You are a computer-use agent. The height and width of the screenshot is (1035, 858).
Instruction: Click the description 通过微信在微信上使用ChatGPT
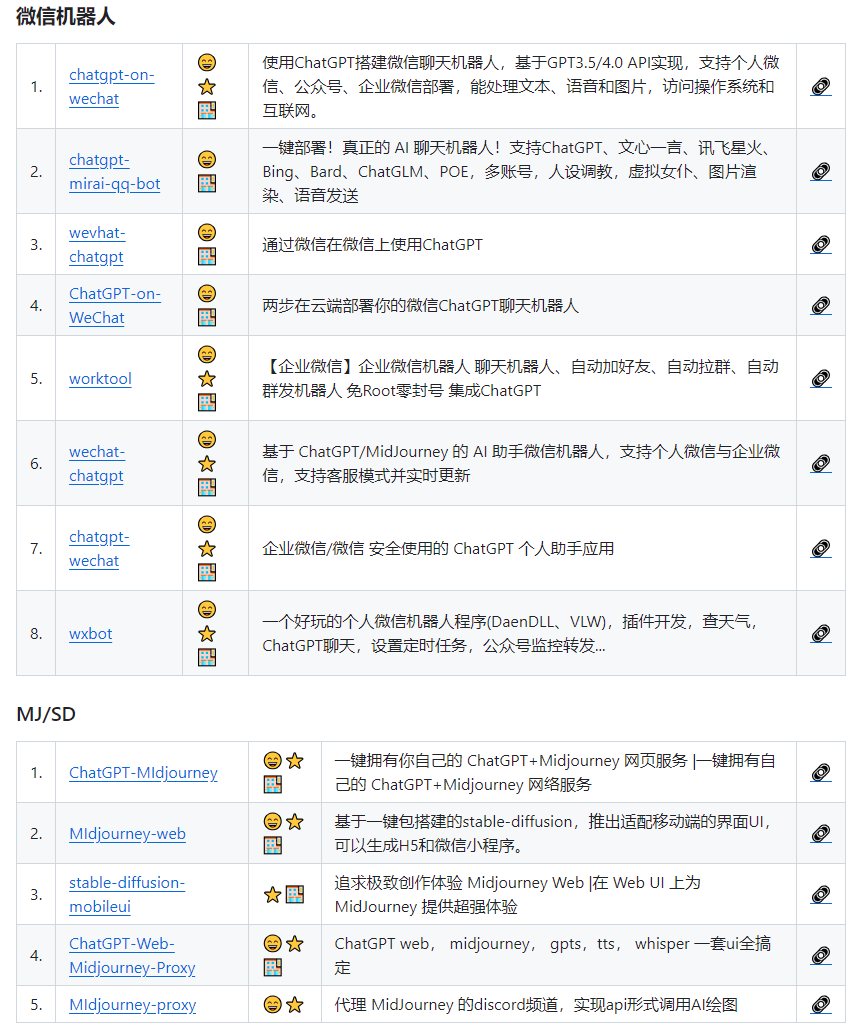click(372, 245)
